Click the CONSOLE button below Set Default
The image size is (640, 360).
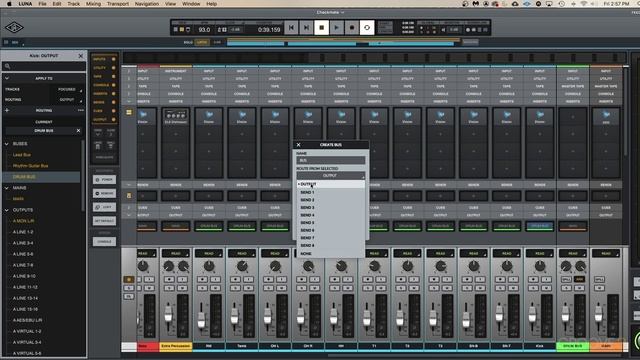[x=104, y=242]
